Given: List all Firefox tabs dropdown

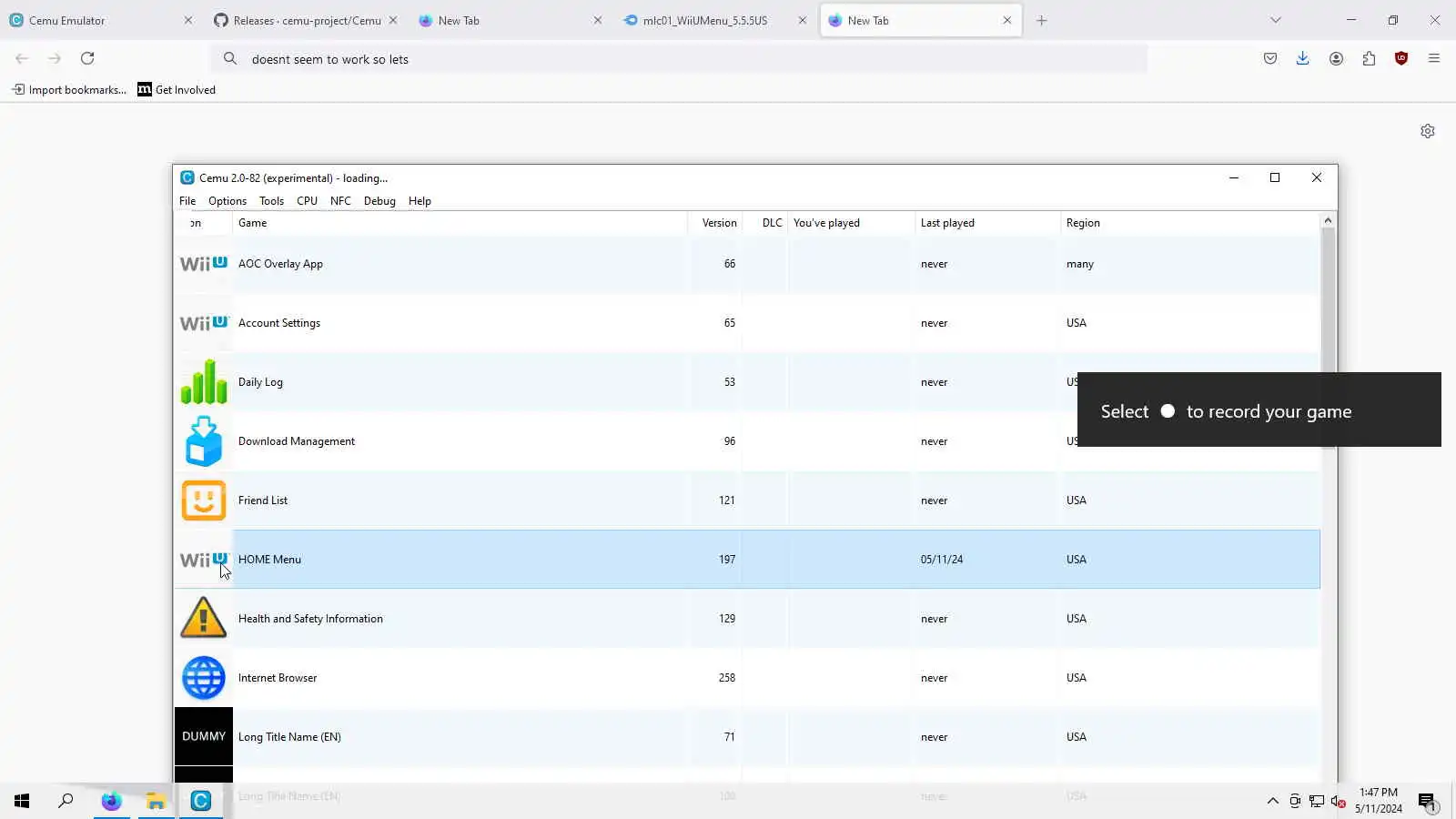Looking at the screenshot, I should (1276, 20).
